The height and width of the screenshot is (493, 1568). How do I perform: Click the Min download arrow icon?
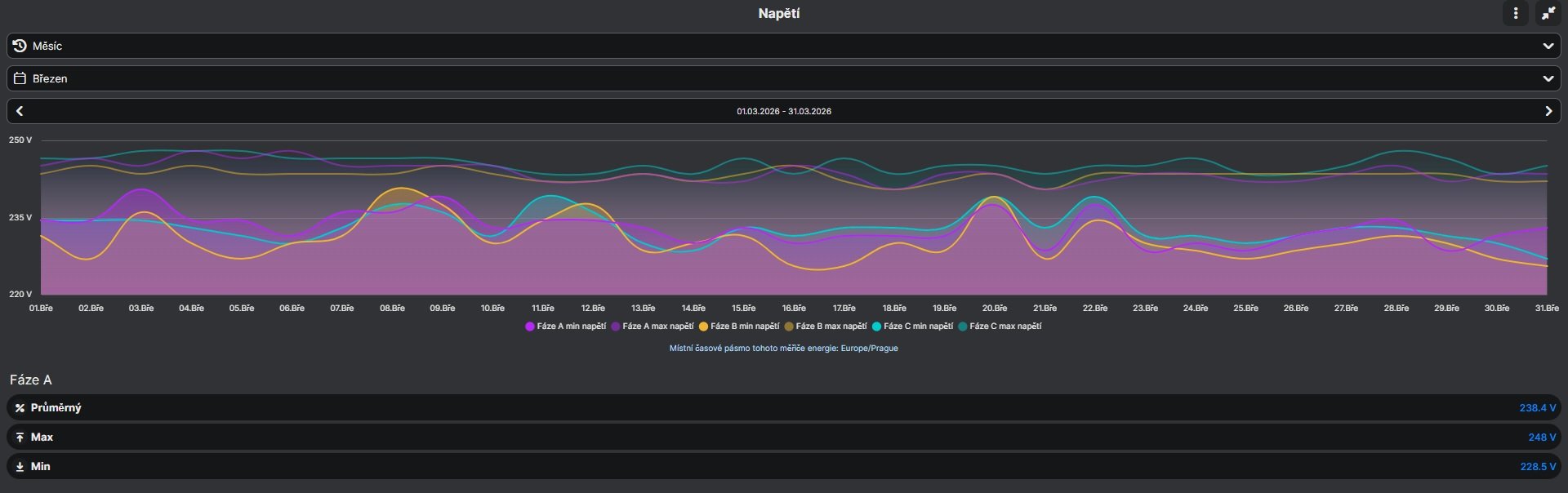[20, 467]
